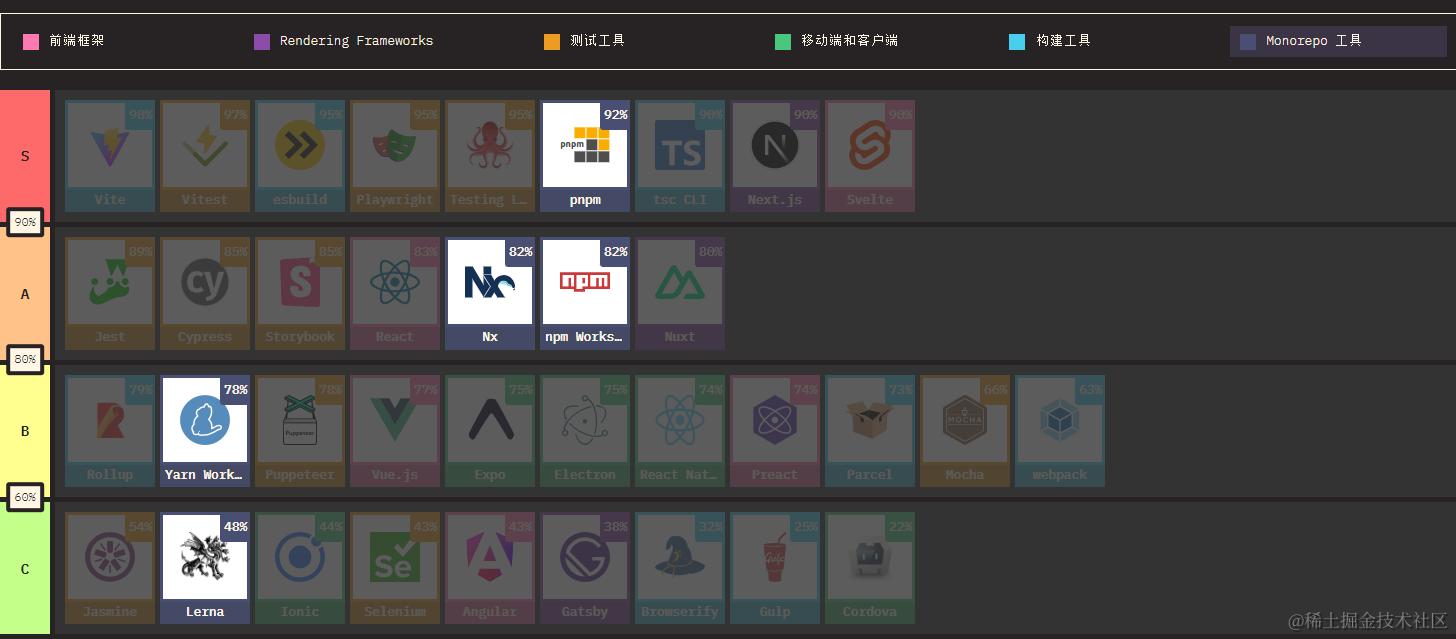
Task: Click the pink 前端框架 color swatch
Action: click(x=31, y=42)
